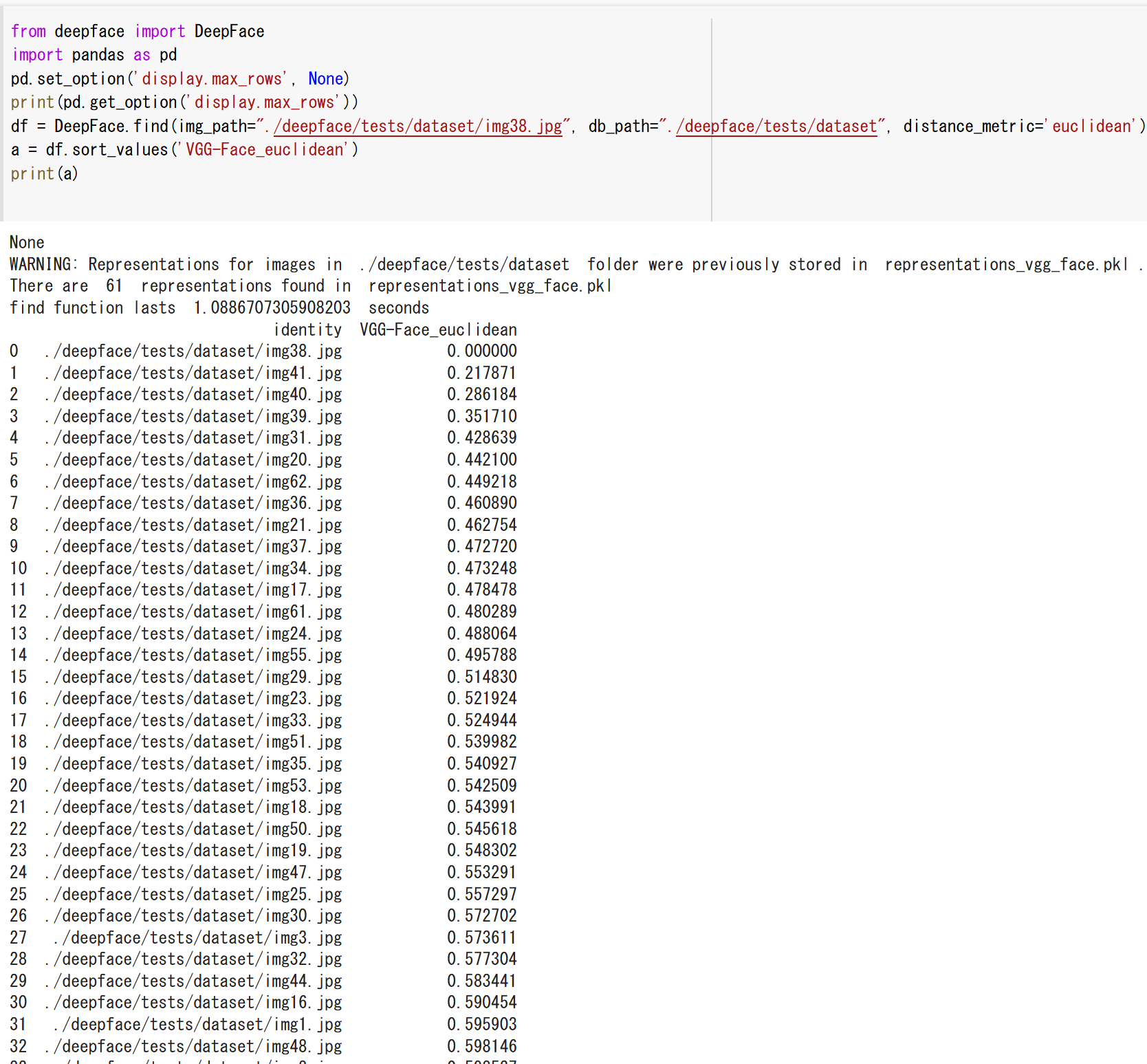This screenshot has width=1147, height=1064.
Task: Click the img29.jpg identity in row 15
Action: pos(193,677)
